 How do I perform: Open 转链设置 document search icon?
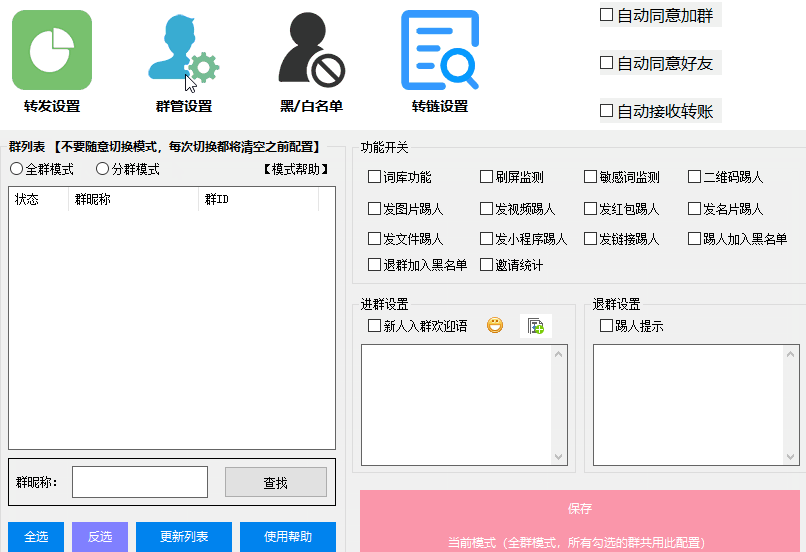click(440, 50)
